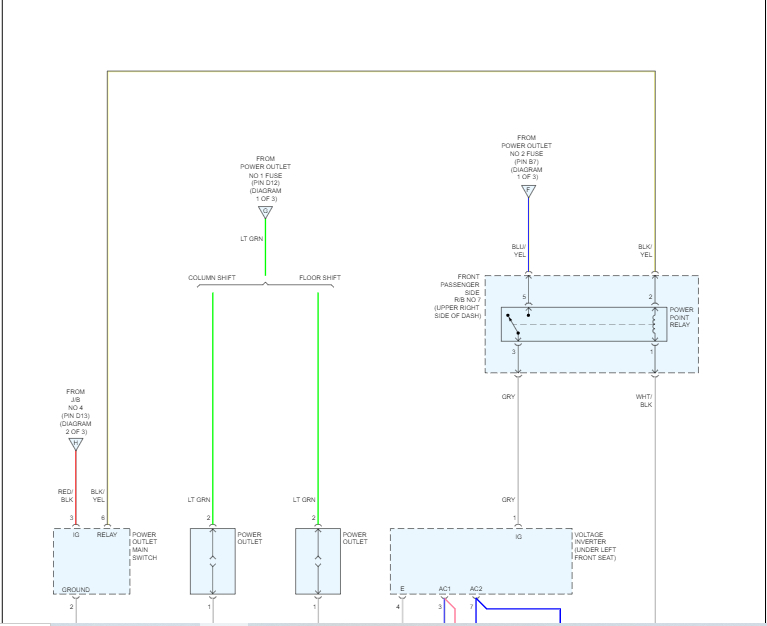Select the relay switch contact symbol
The image size is (767, 626).
(513, 325)
